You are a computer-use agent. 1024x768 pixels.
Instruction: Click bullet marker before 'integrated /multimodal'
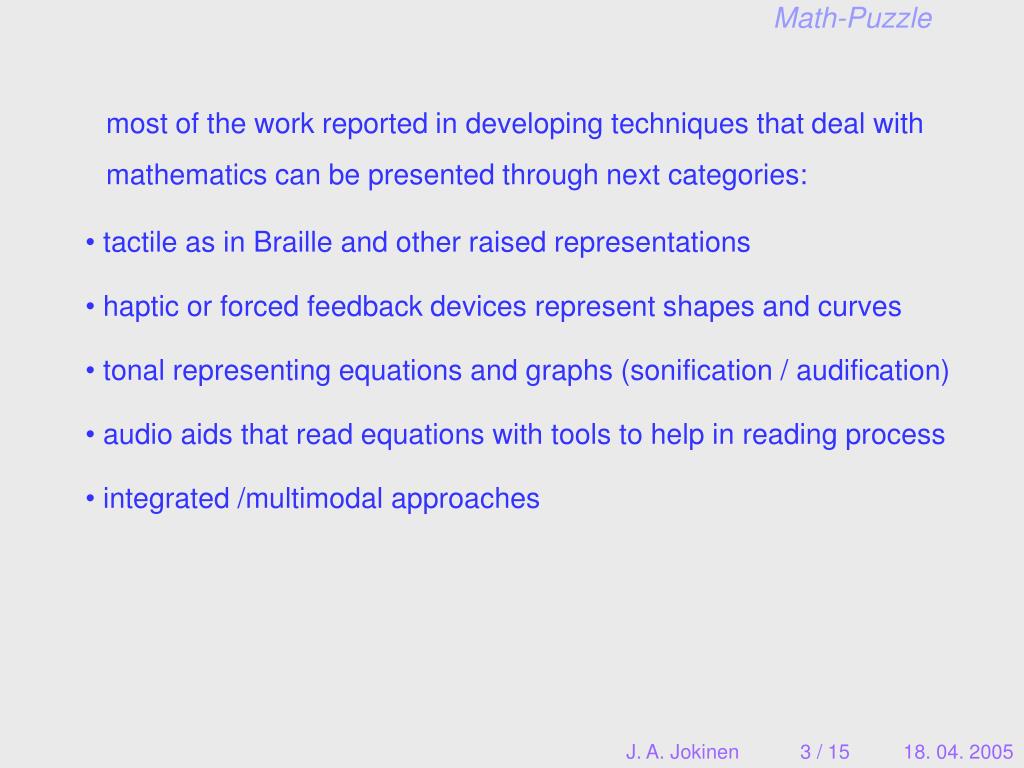pyautogui.click(x=90, y=499)
